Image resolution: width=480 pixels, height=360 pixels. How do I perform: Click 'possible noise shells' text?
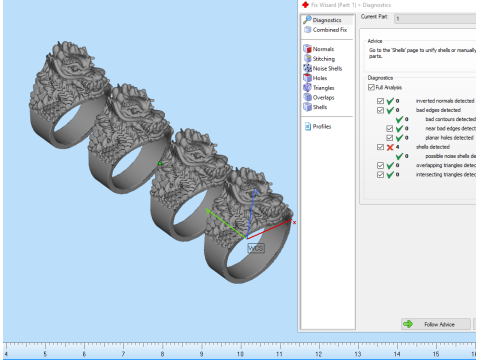pos(450,156)
